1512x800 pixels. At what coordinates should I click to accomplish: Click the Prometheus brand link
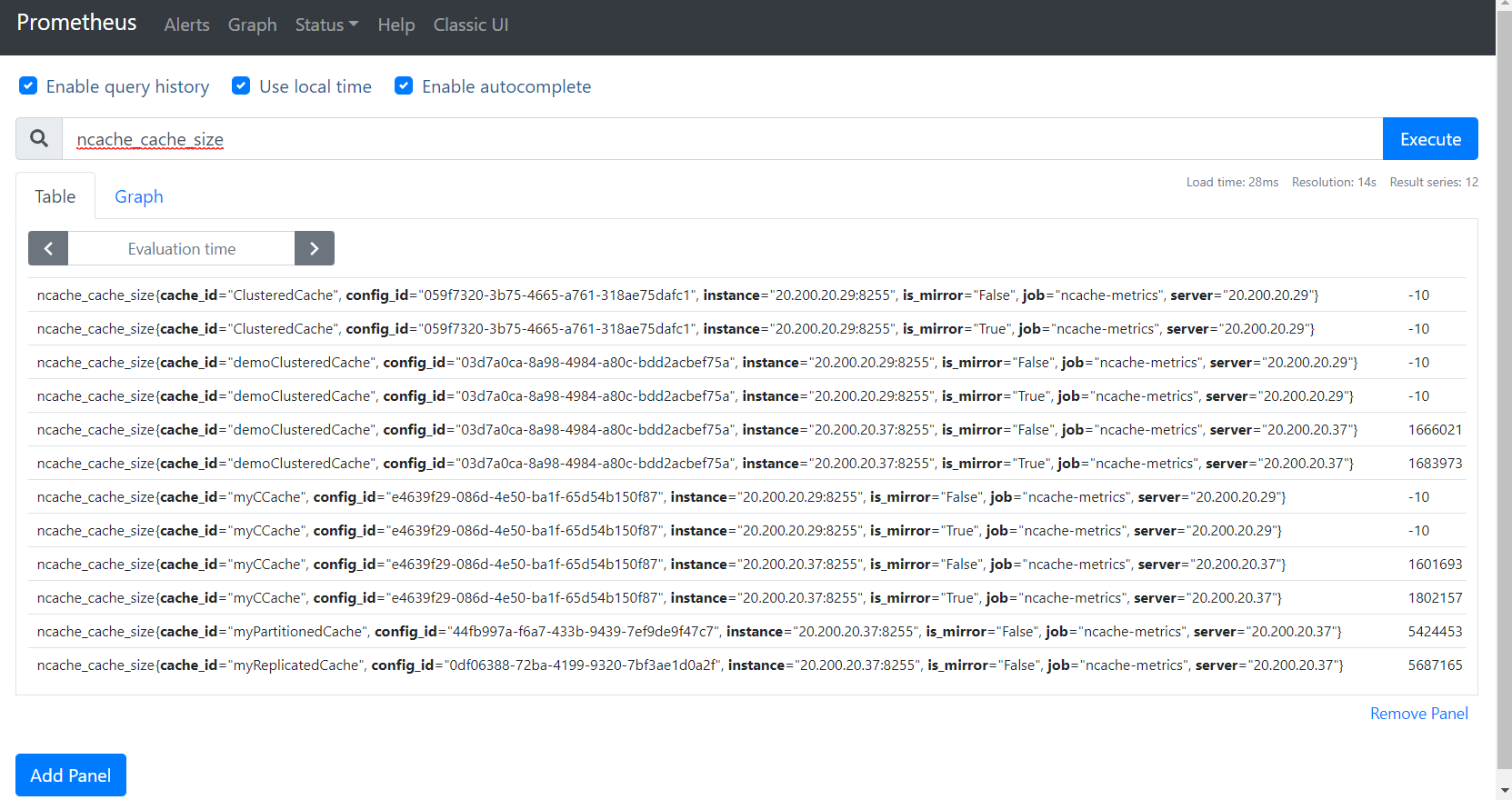coord(76,23)
